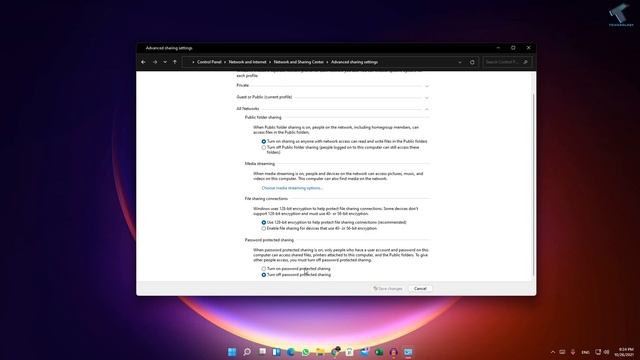Open the arrow after the Network and Sharing Center breadcrumb
This screenshot has height=360, width=640.
click(327, 62)
